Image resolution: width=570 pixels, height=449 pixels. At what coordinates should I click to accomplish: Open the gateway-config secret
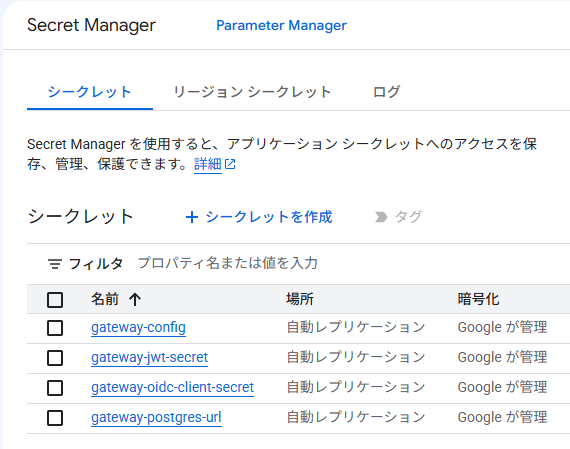click(x=138, y=328)
